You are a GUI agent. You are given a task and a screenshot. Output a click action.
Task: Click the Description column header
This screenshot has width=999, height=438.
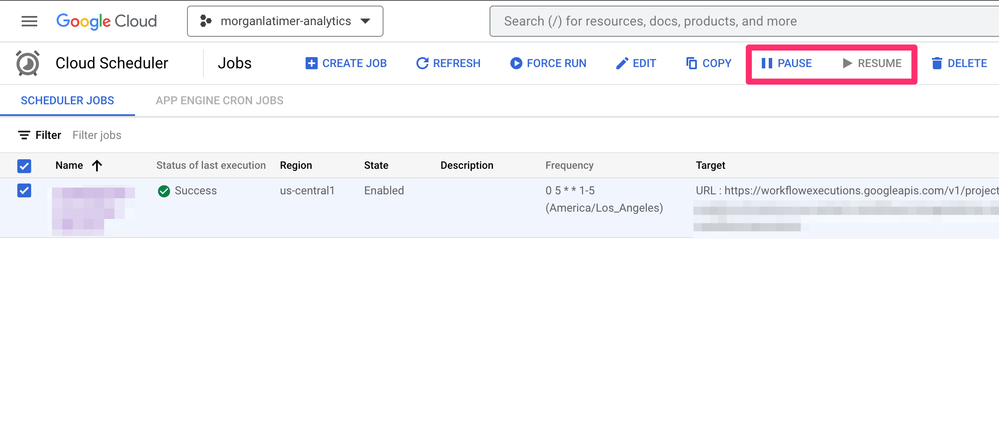(466, 165)
